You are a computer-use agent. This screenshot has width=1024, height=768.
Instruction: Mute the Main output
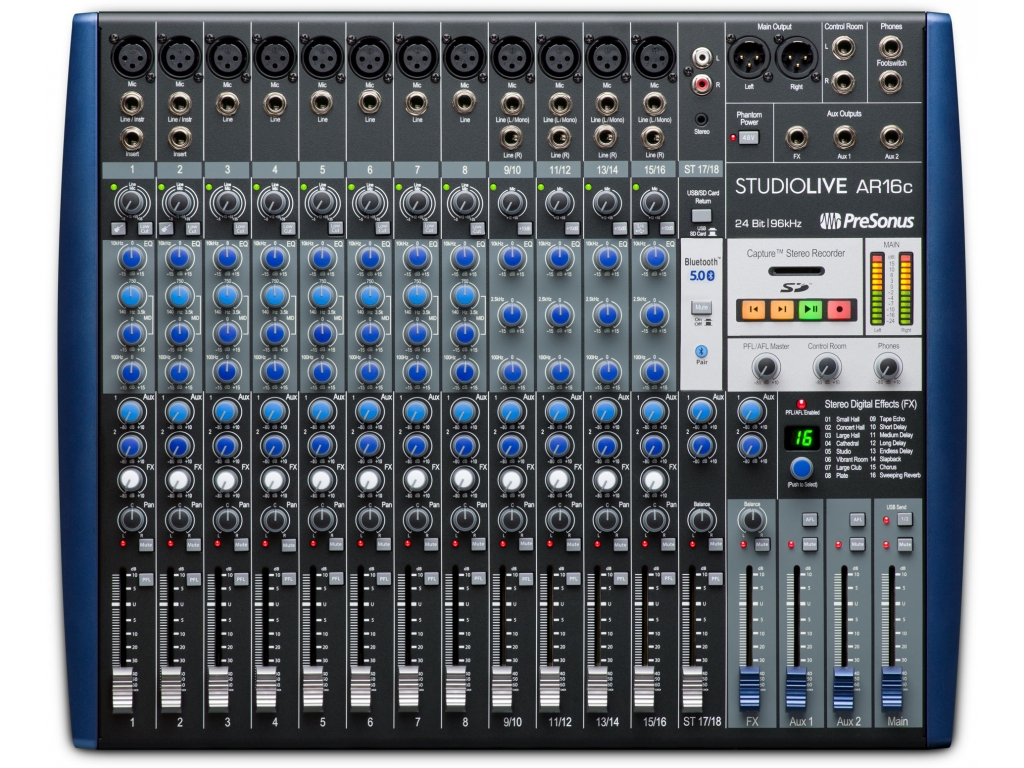tap(904, 544)
